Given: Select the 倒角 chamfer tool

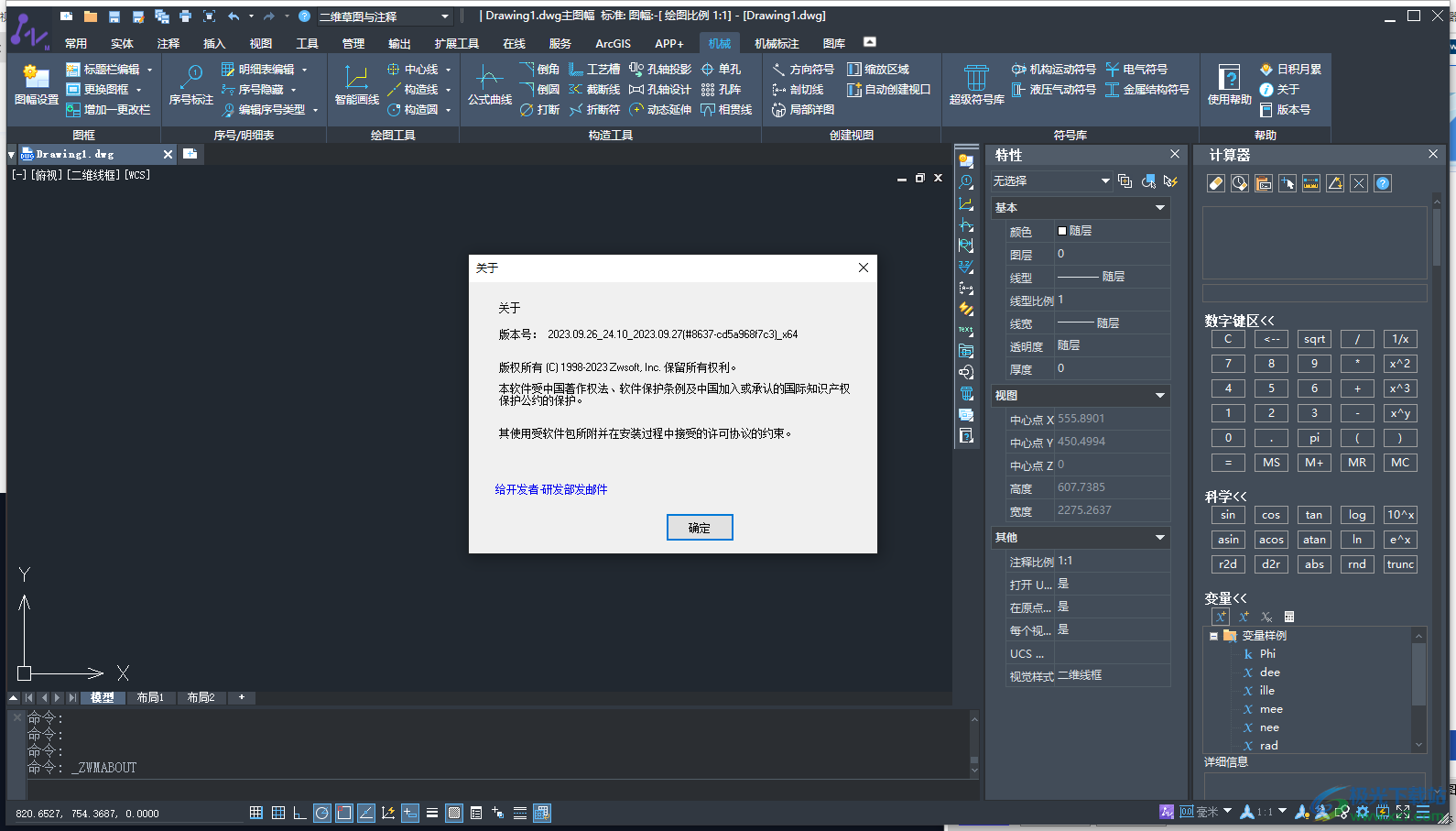Looking at the screenshot, I should point(539,70).
